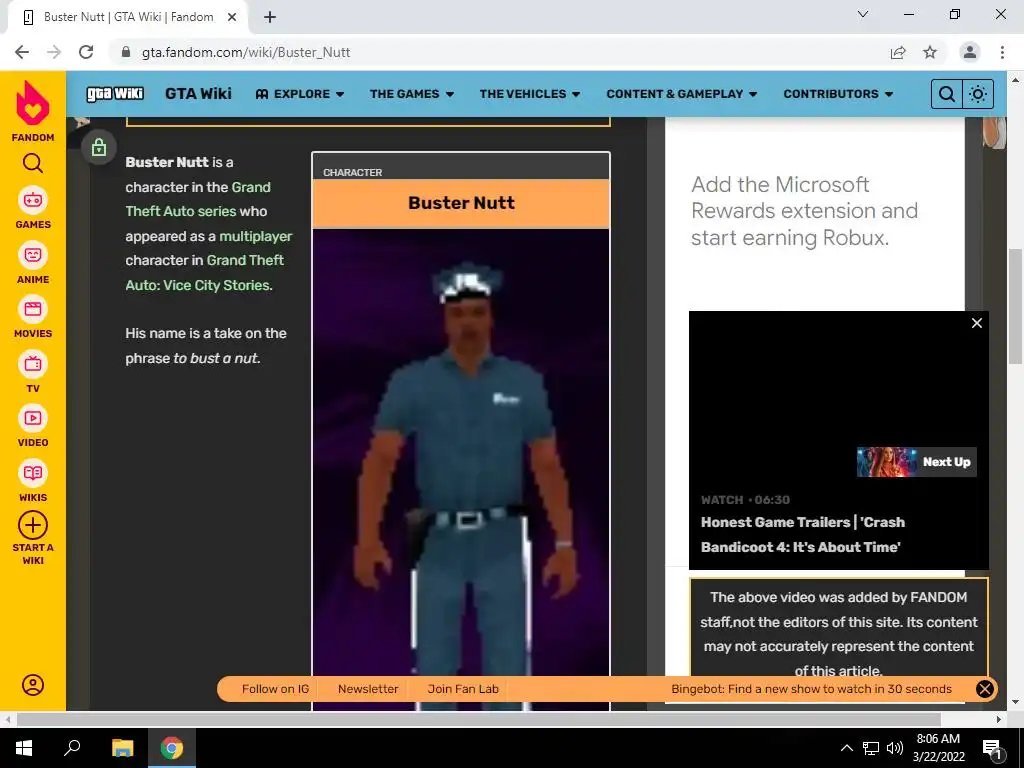
Task: Expand Content & Gameplay menu
Action: pos(681,94)
